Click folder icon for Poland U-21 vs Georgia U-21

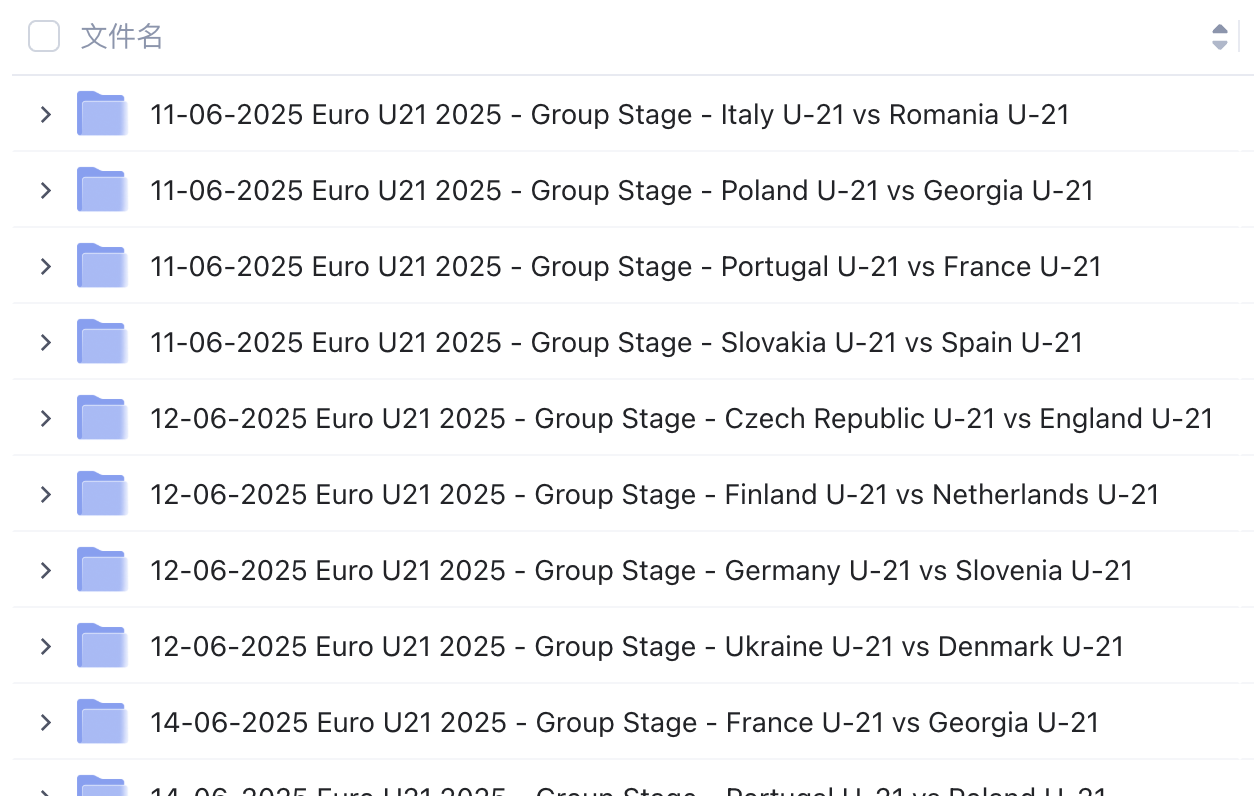click(101, 190)
